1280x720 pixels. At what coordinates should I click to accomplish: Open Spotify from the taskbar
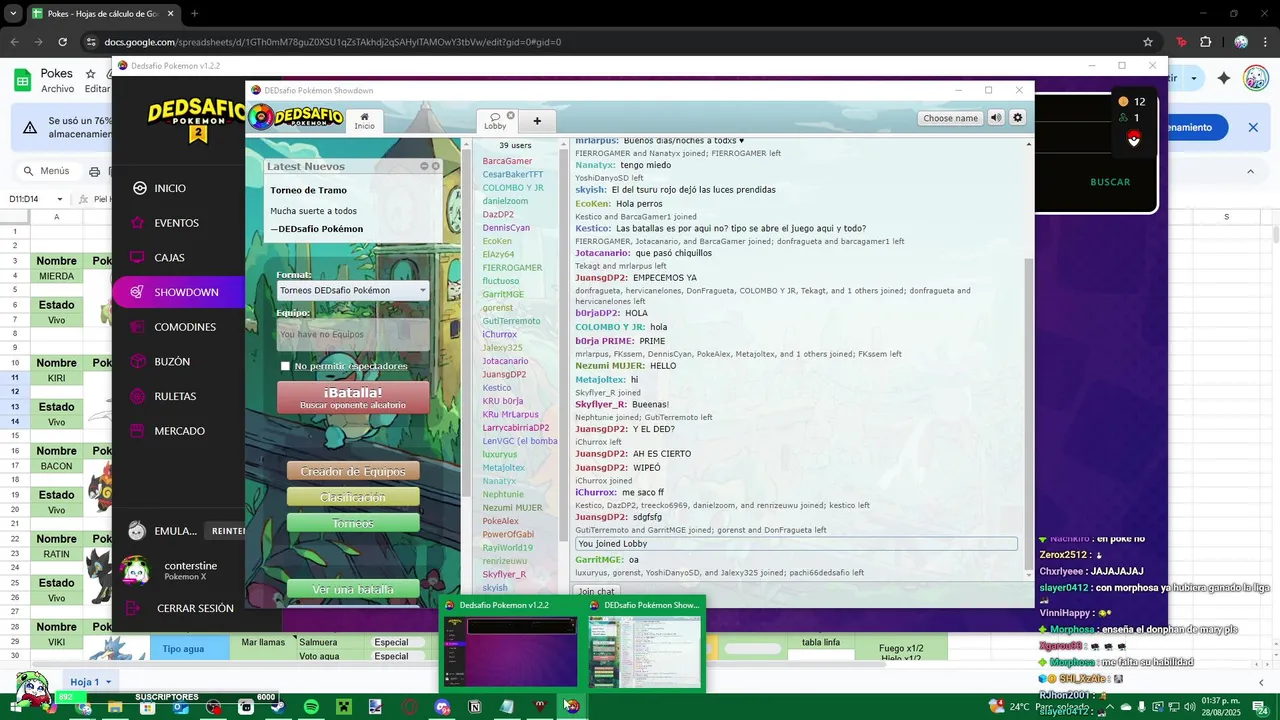(311, 707)
